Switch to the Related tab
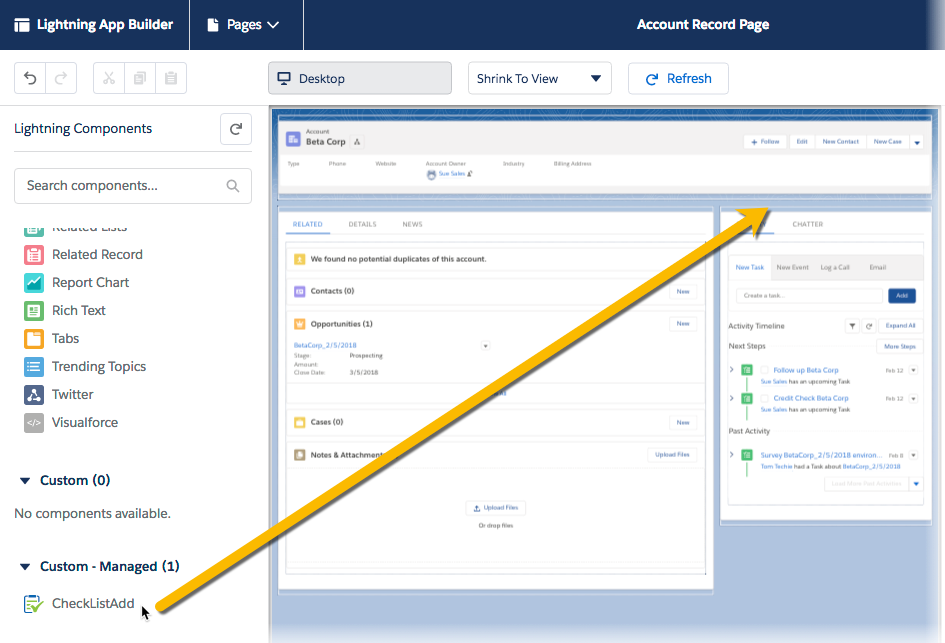This screenshot has width=945, height=643. (x=307, y=224)
